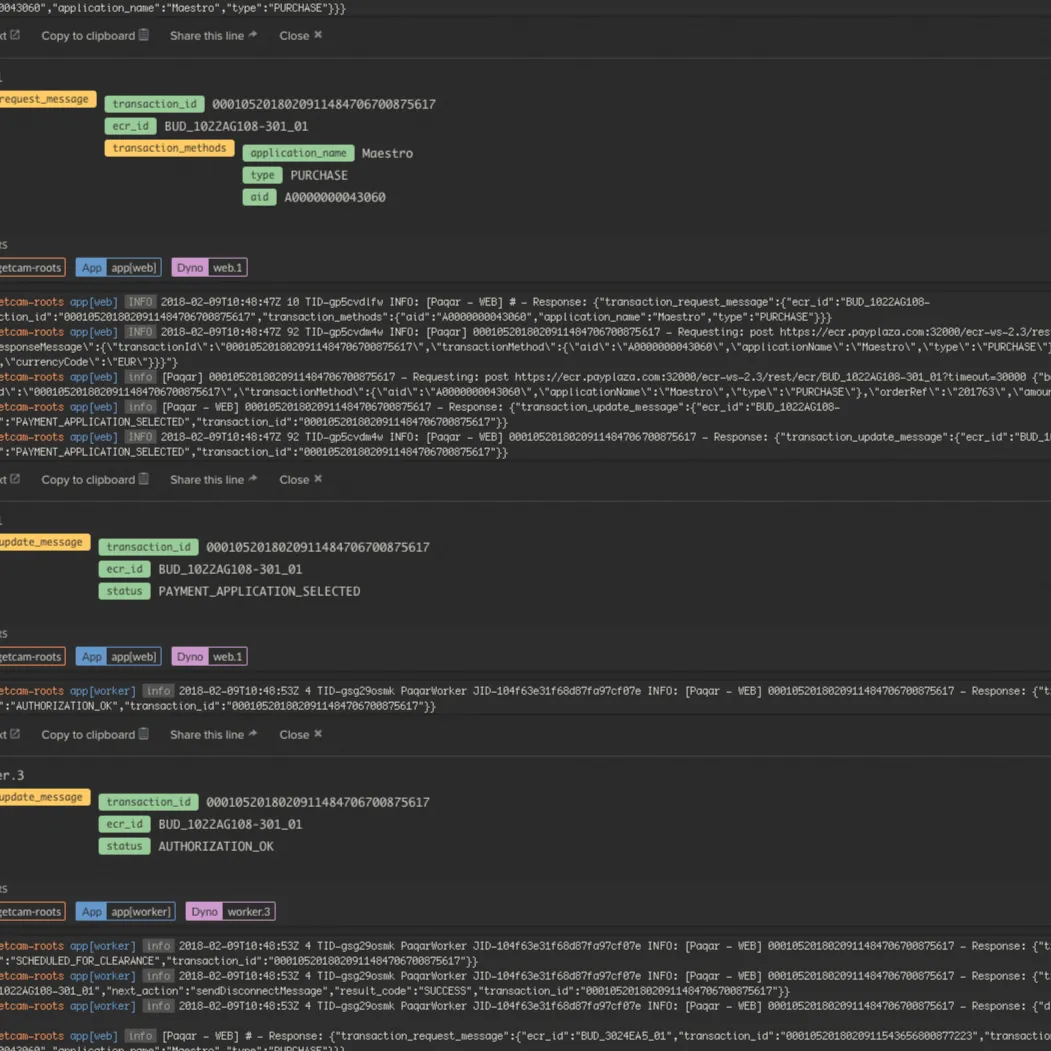This screenshot has height=1051, width=1051.
Task: Click the type tag beside PURCHASE
Action: 262,175
